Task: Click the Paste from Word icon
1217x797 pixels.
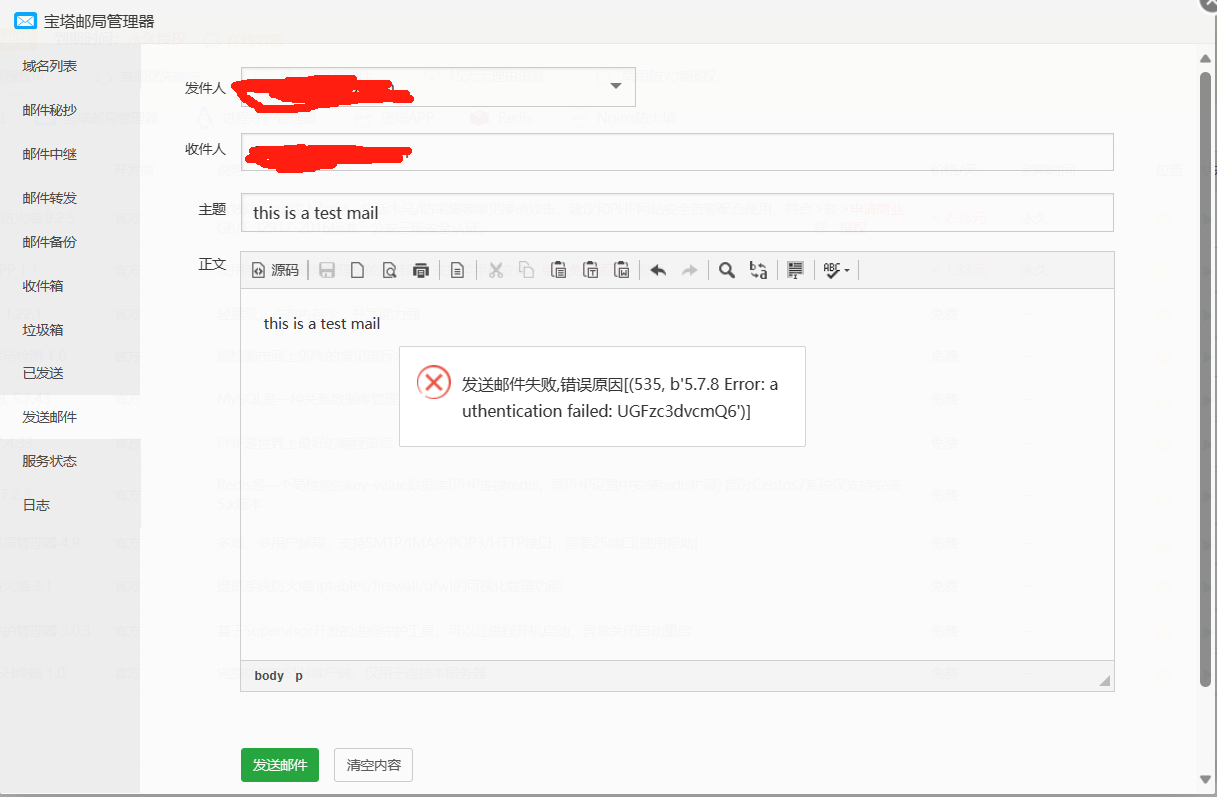Action: coord(622,270)
